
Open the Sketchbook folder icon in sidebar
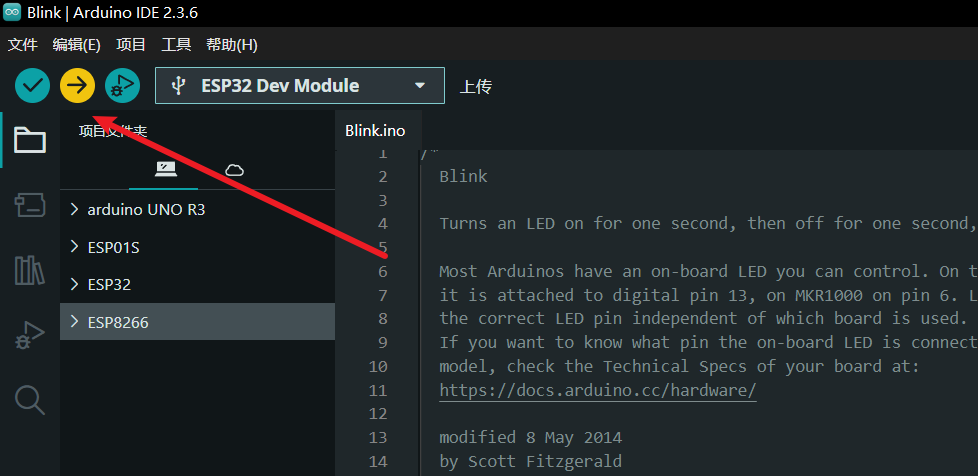point(29,141)
